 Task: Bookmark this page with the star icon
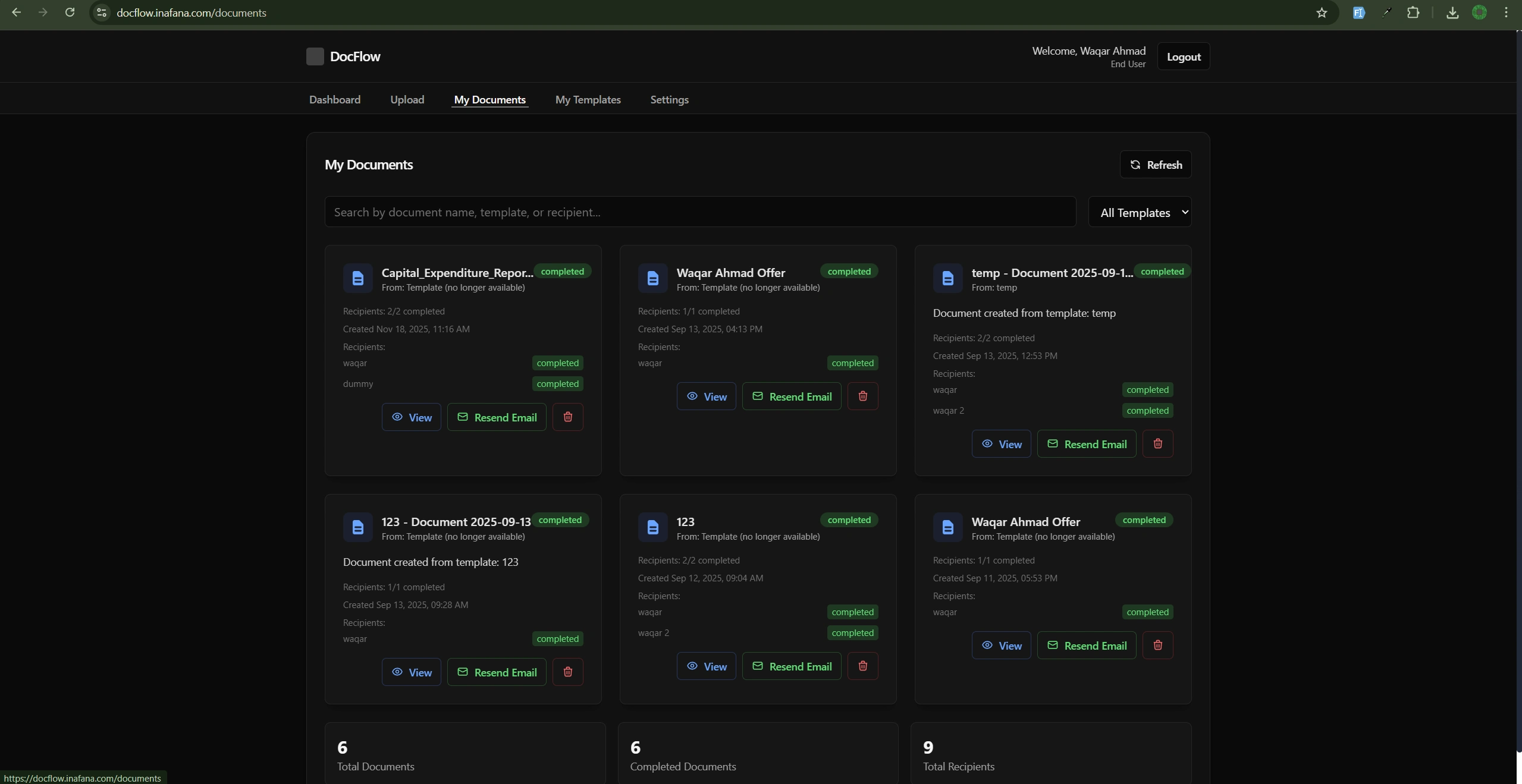(x=1321, y=12)
